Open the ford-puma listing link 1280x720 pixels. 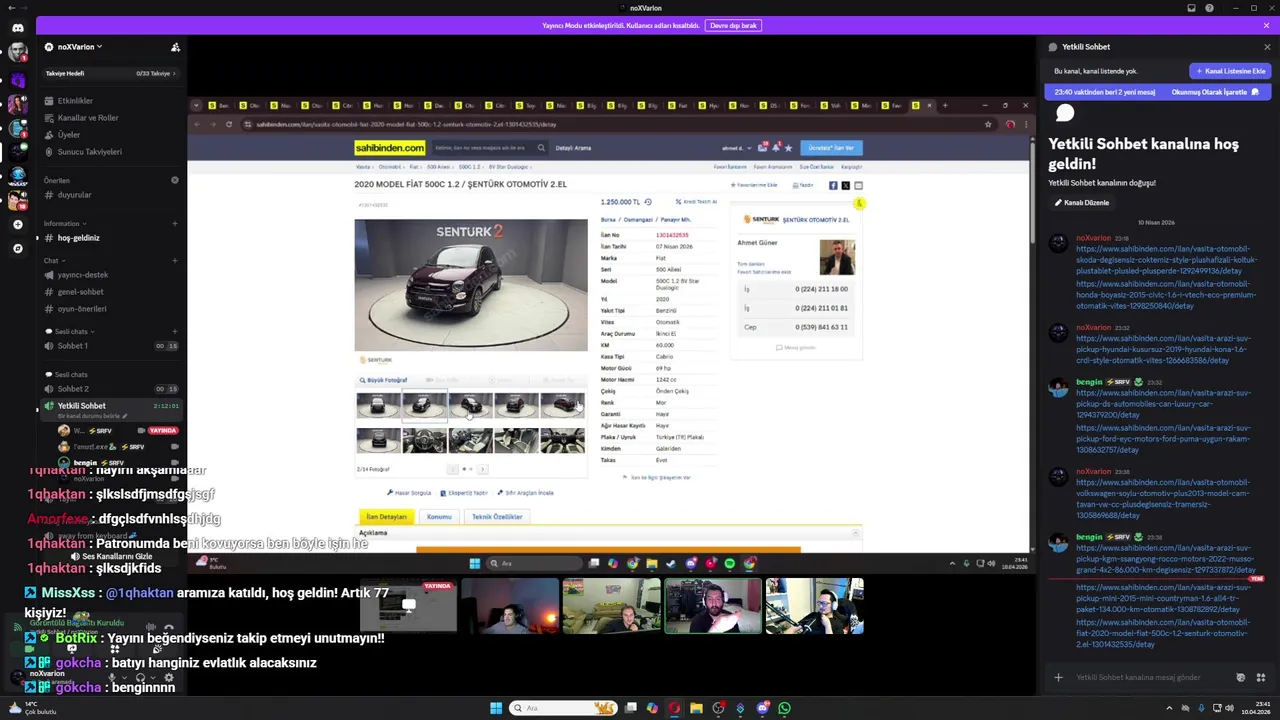tap(1163, 439)
